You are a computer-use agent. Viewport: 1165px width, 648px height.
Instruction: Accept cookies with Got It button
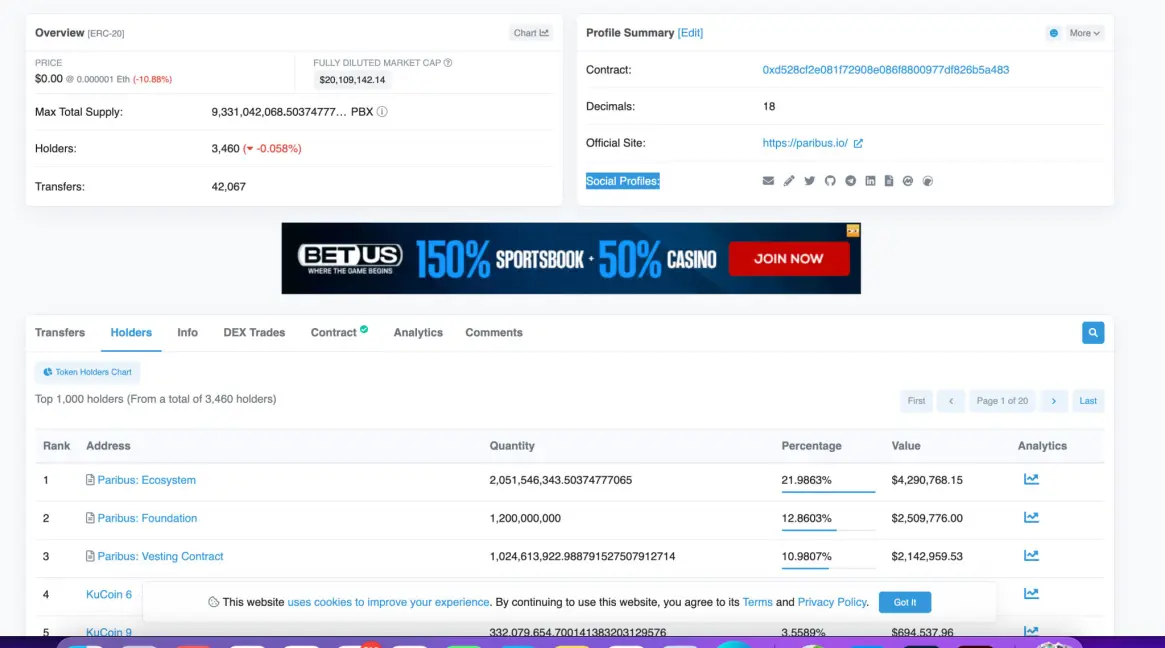[x=904, y=602]
